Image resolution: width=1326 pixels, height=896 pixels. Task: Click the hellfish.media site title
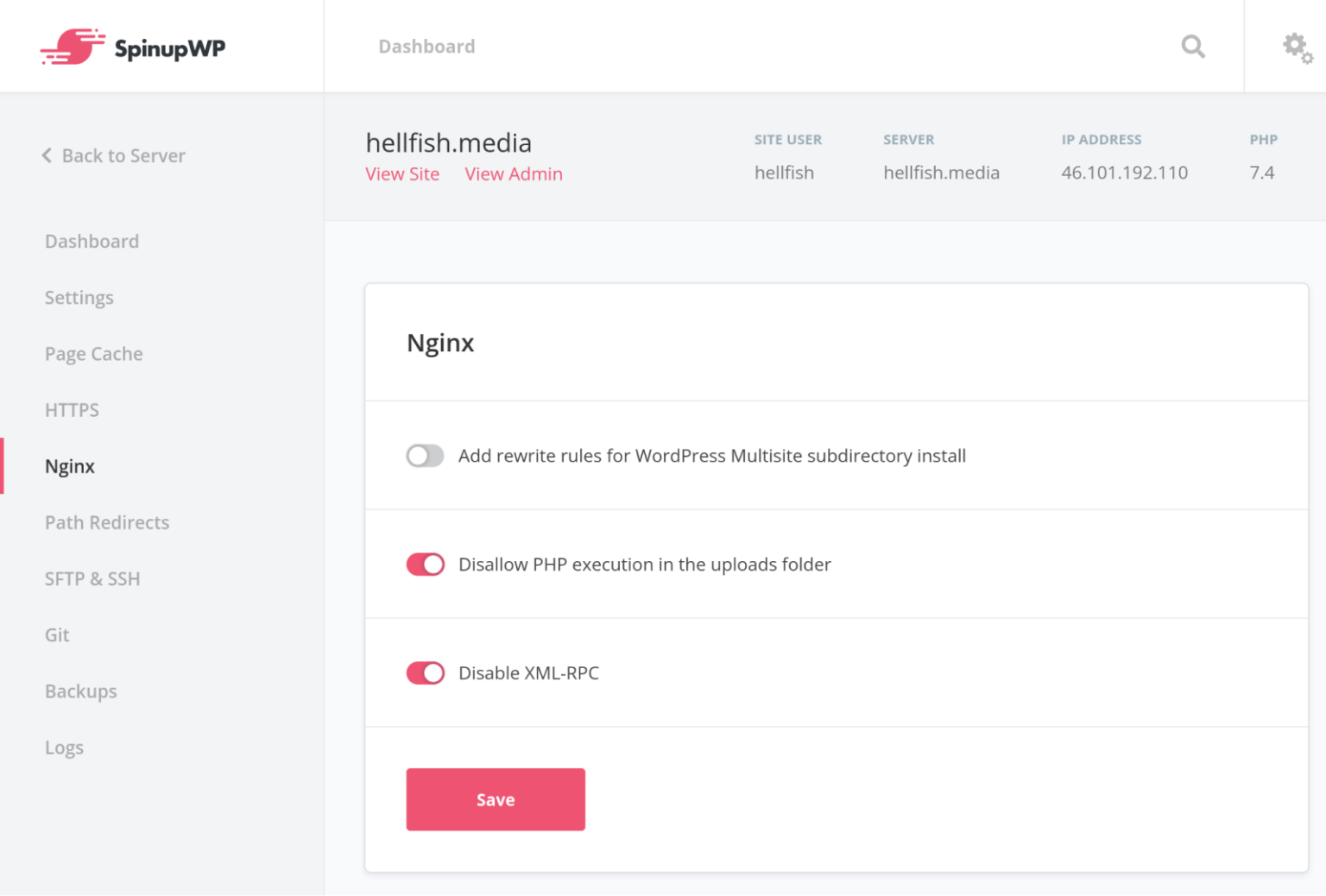coord(448,142)
